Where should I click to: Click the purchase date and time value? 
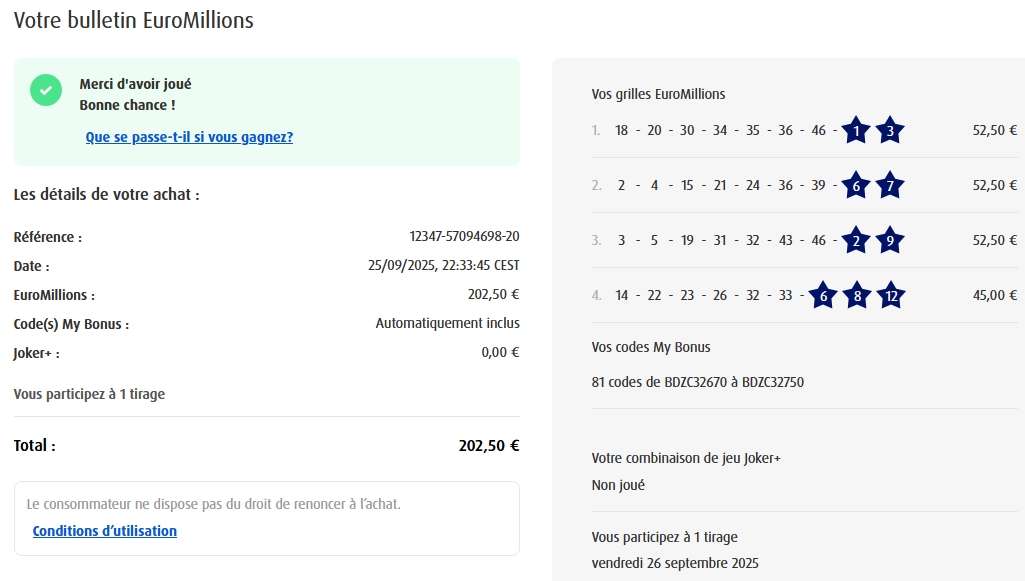[x=443, y=266]
